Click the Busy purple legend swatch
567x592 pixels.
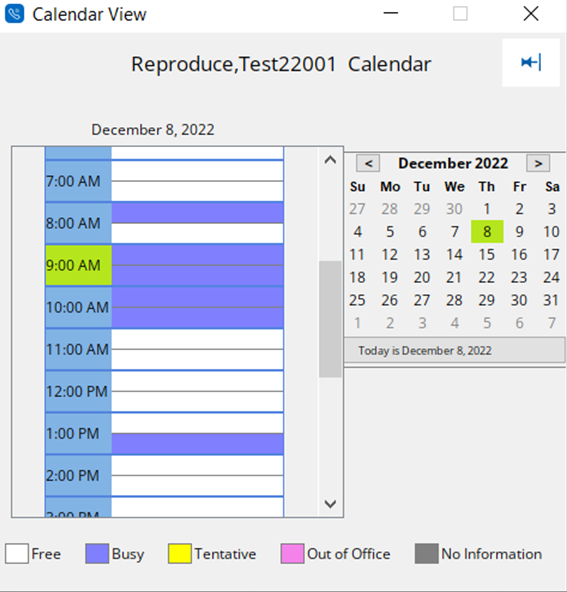click(x=97, y=553)
